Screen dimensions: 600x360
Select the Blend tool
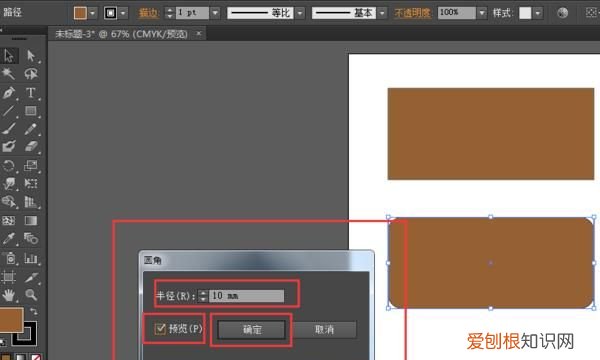pyautogui.click(x=31, y=239)
